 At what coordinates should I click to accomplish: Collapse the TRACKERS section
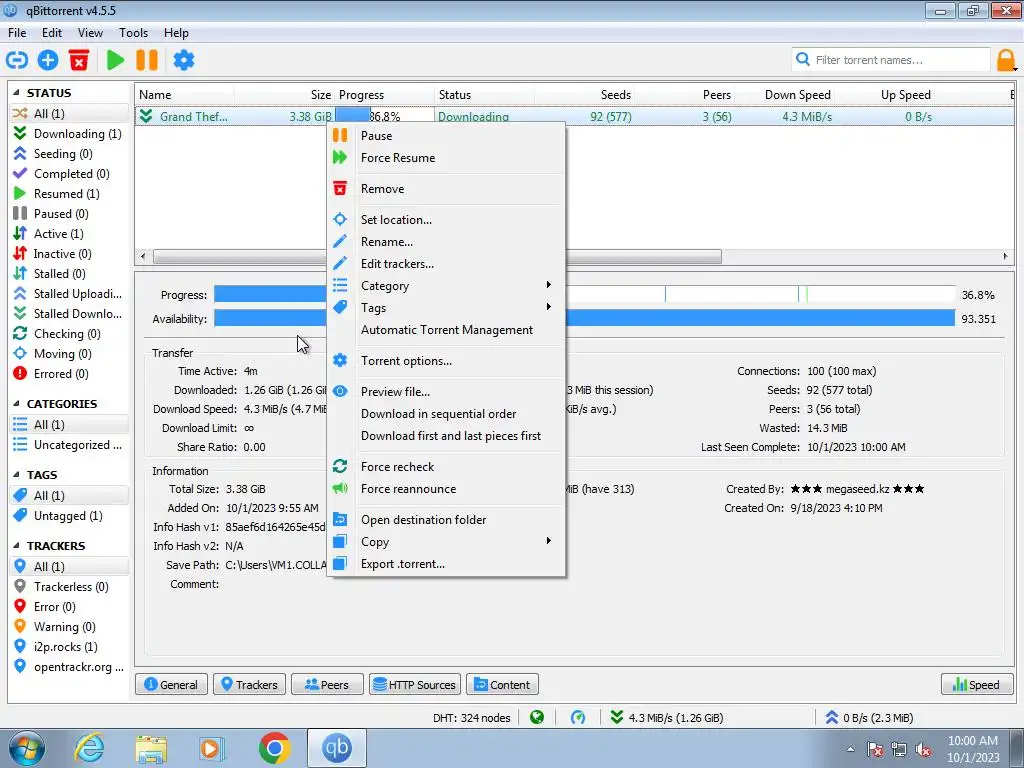click(16, 545)
